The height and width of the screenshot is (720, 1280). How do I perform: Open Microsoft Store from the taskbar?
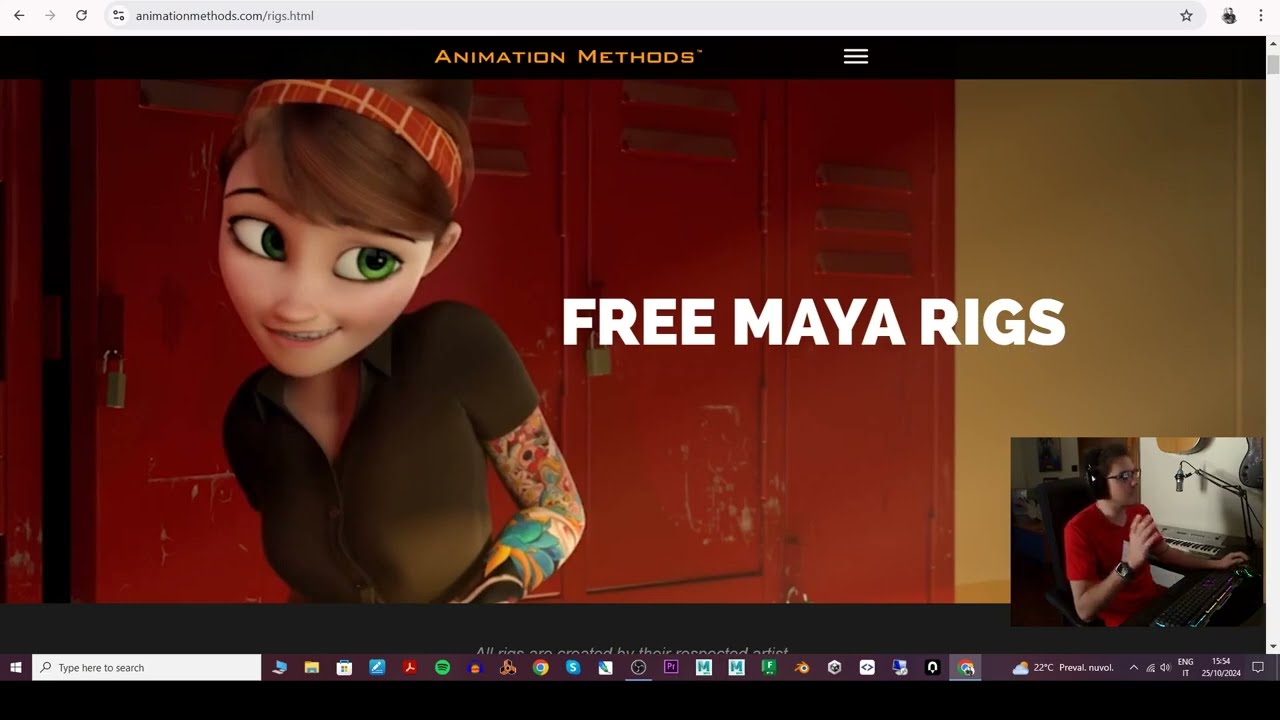click(344, 667)
